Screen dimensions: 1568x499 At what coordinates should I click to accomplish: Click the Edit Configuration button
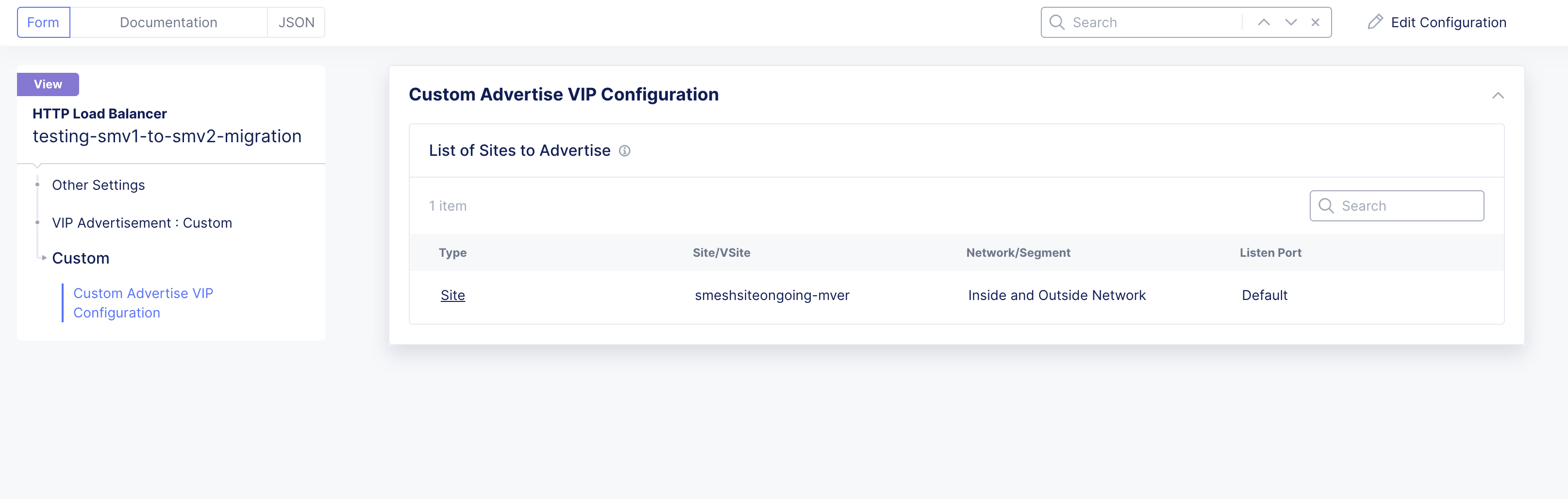pyautogui.click(x=1448, y=22)
